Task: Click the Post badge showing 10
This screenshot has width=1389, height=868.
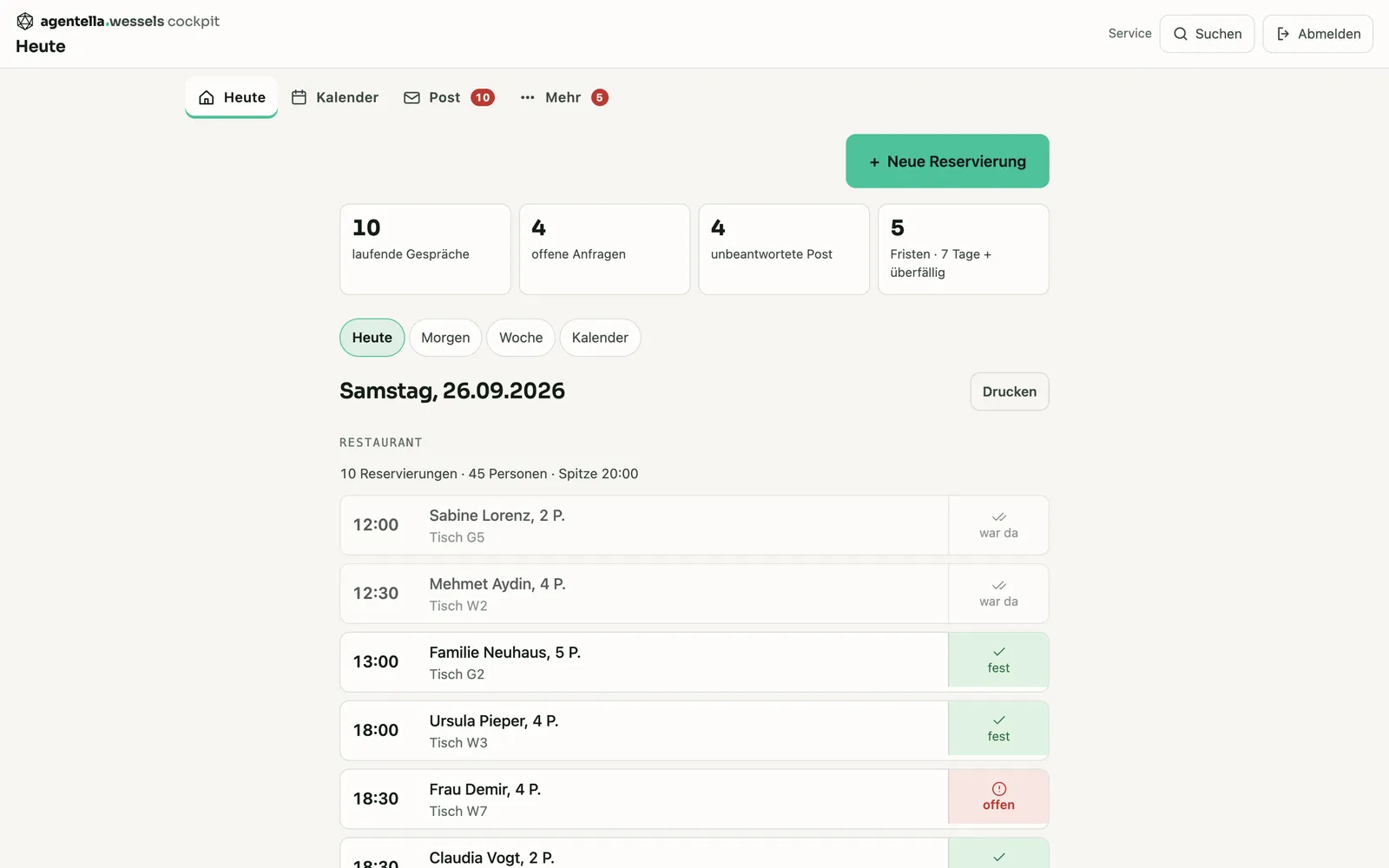Action: [483, 97]
